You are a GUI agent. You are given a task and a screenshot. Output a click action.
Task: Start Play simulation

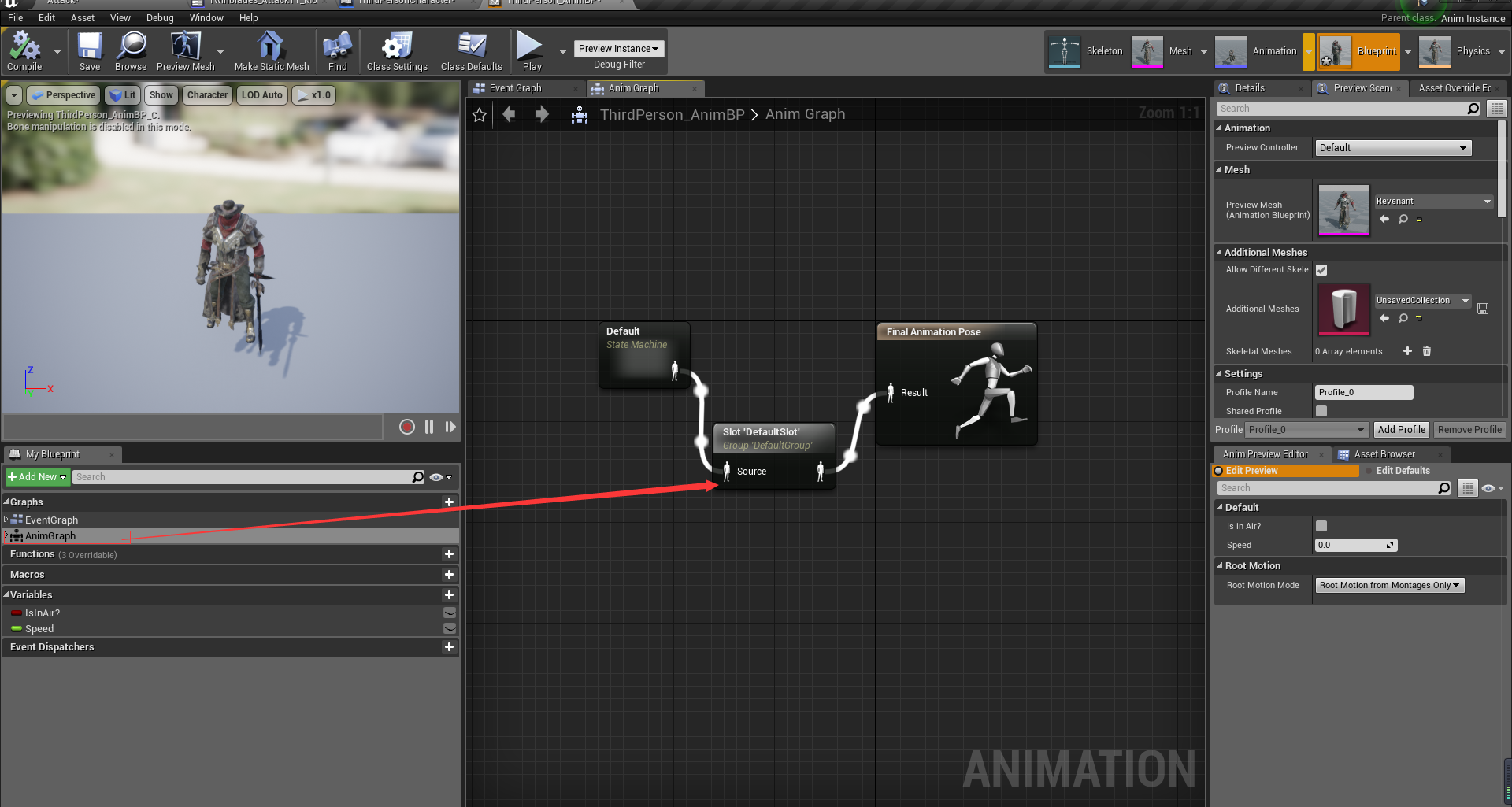point(532,52)
